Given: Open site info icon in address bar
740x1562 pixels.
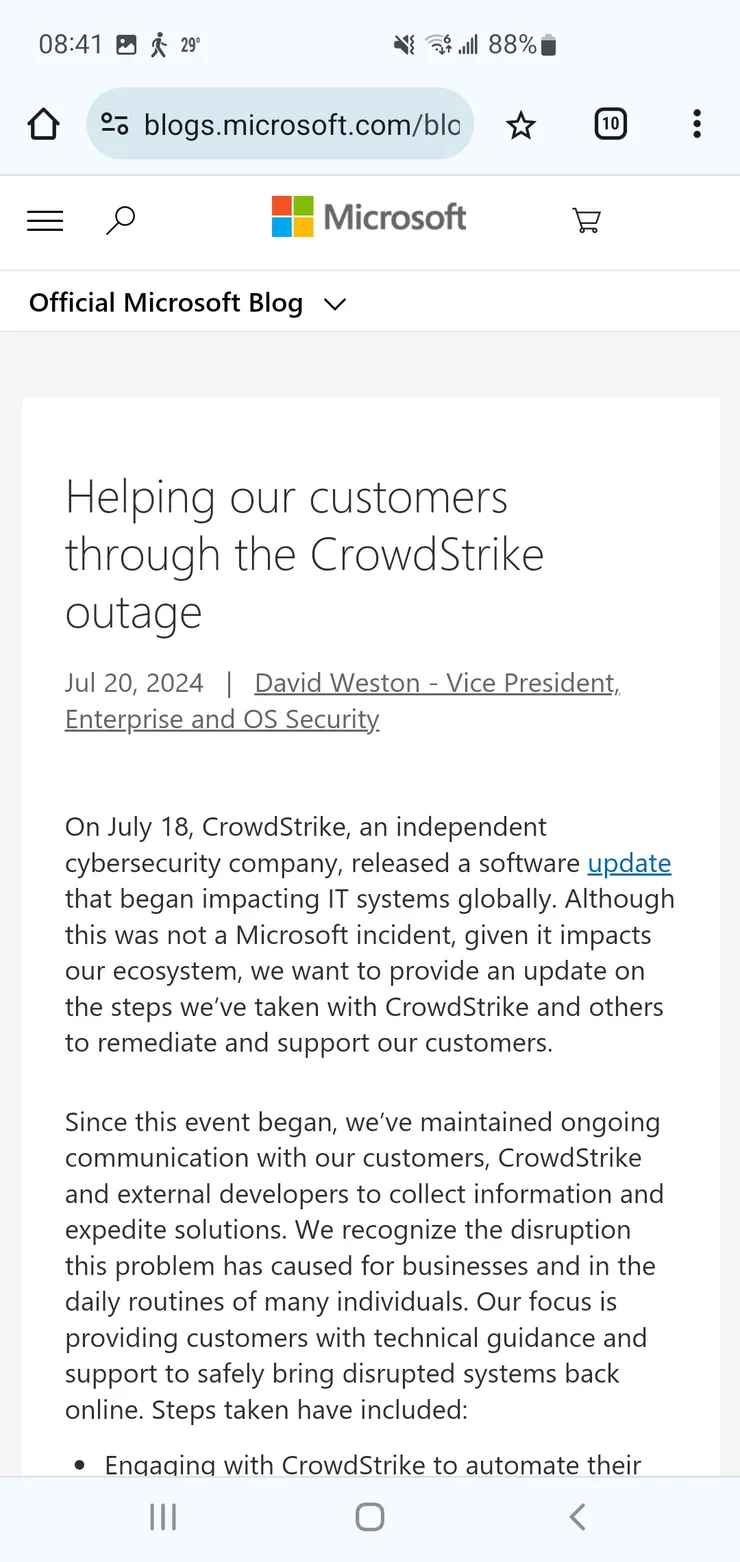Looking at the screenshot, I should coord(115,125).
